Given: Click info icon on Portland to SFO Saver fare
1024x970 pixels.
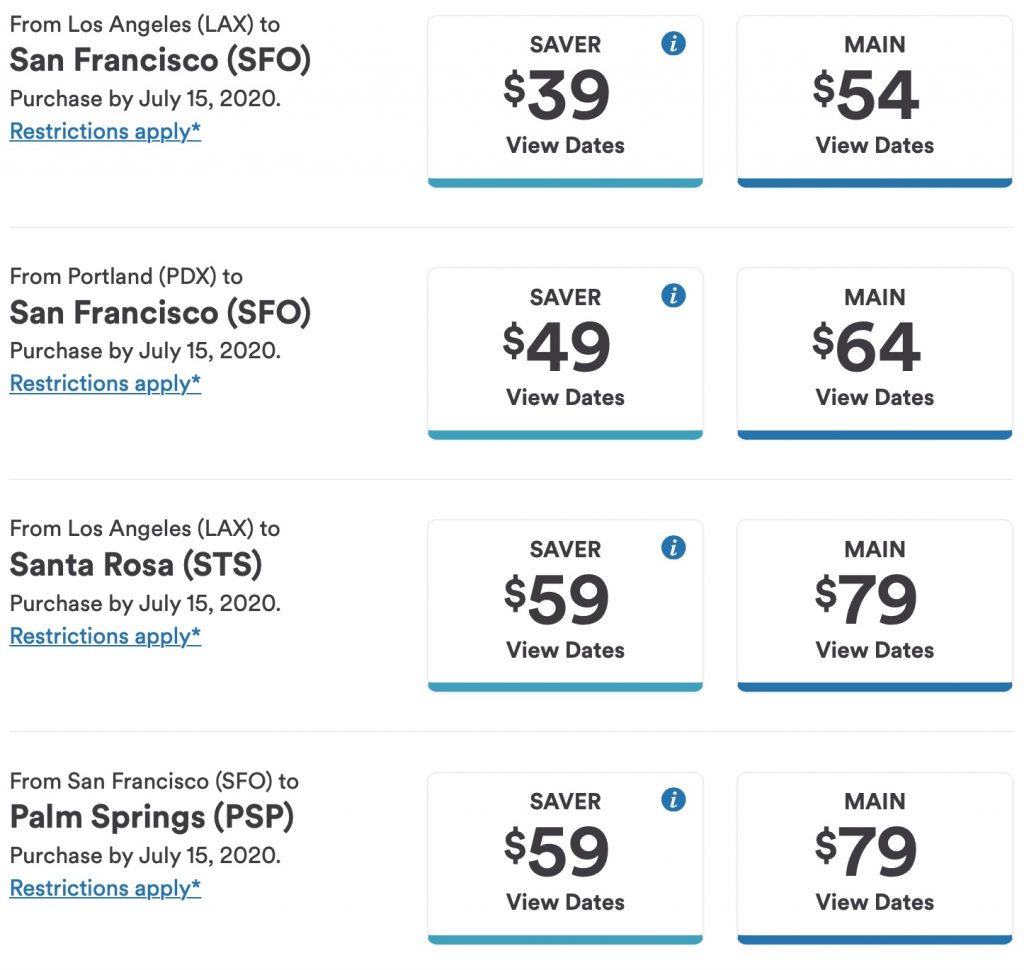Looking at the screenshot, I should tap(674, 295).
